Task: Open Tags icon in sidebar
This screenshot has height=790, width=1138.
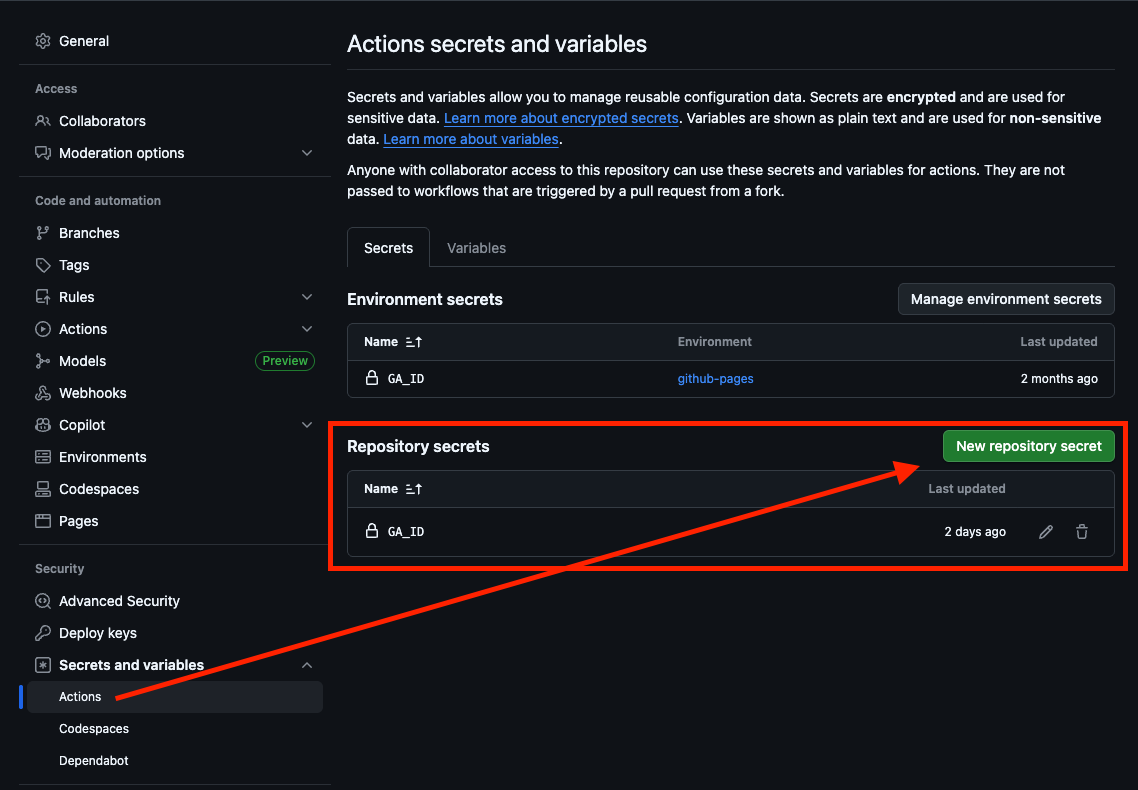Action: tap(43, 265)
